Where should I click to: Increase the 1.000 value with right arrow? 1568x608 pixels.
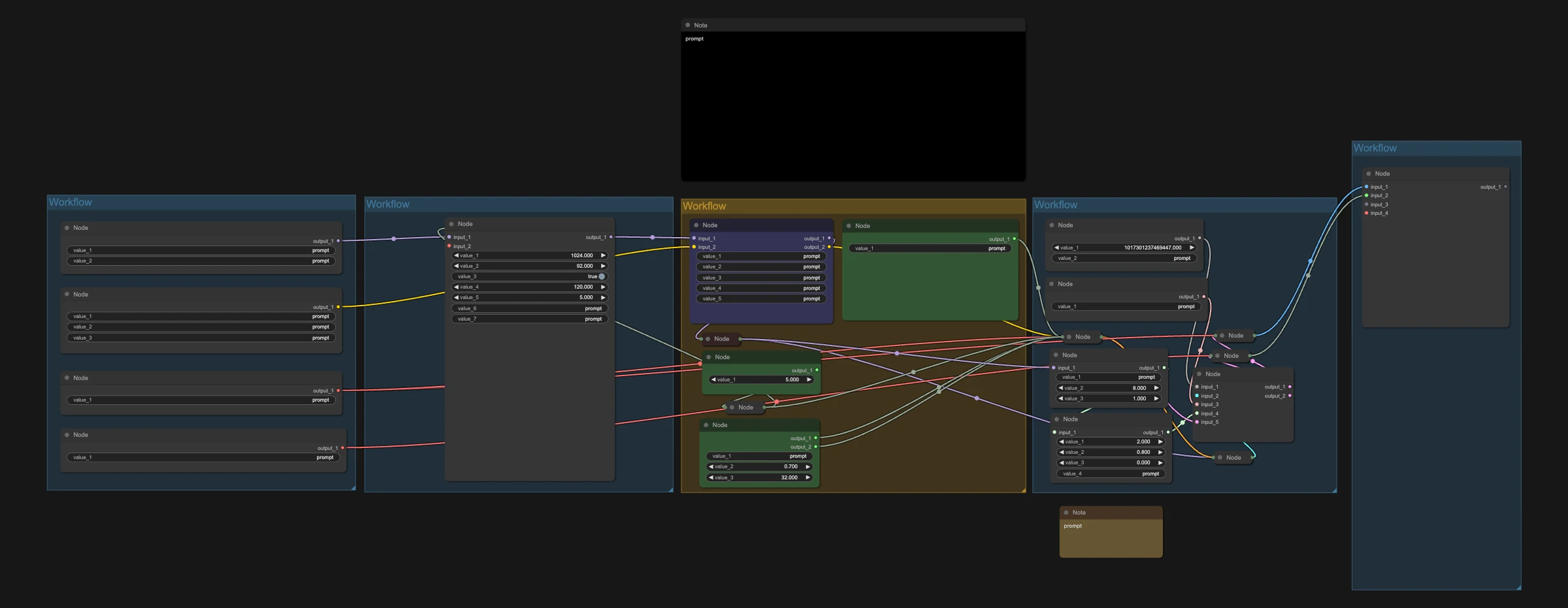[1156, 398]
